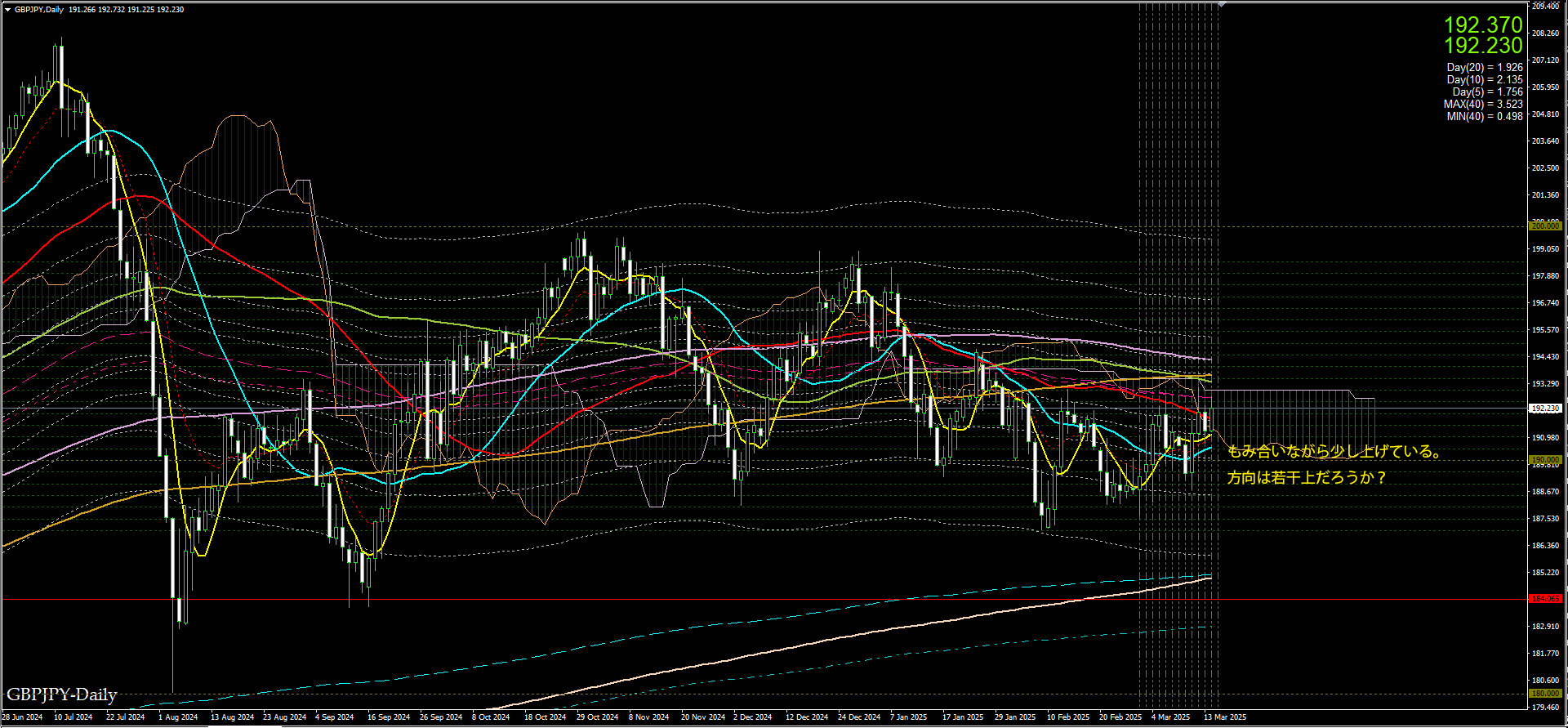Viewport: 1568px width, 728px height.
Task: Select the Day(10) = 2.135 indicator text
Action: [1485, 80]
